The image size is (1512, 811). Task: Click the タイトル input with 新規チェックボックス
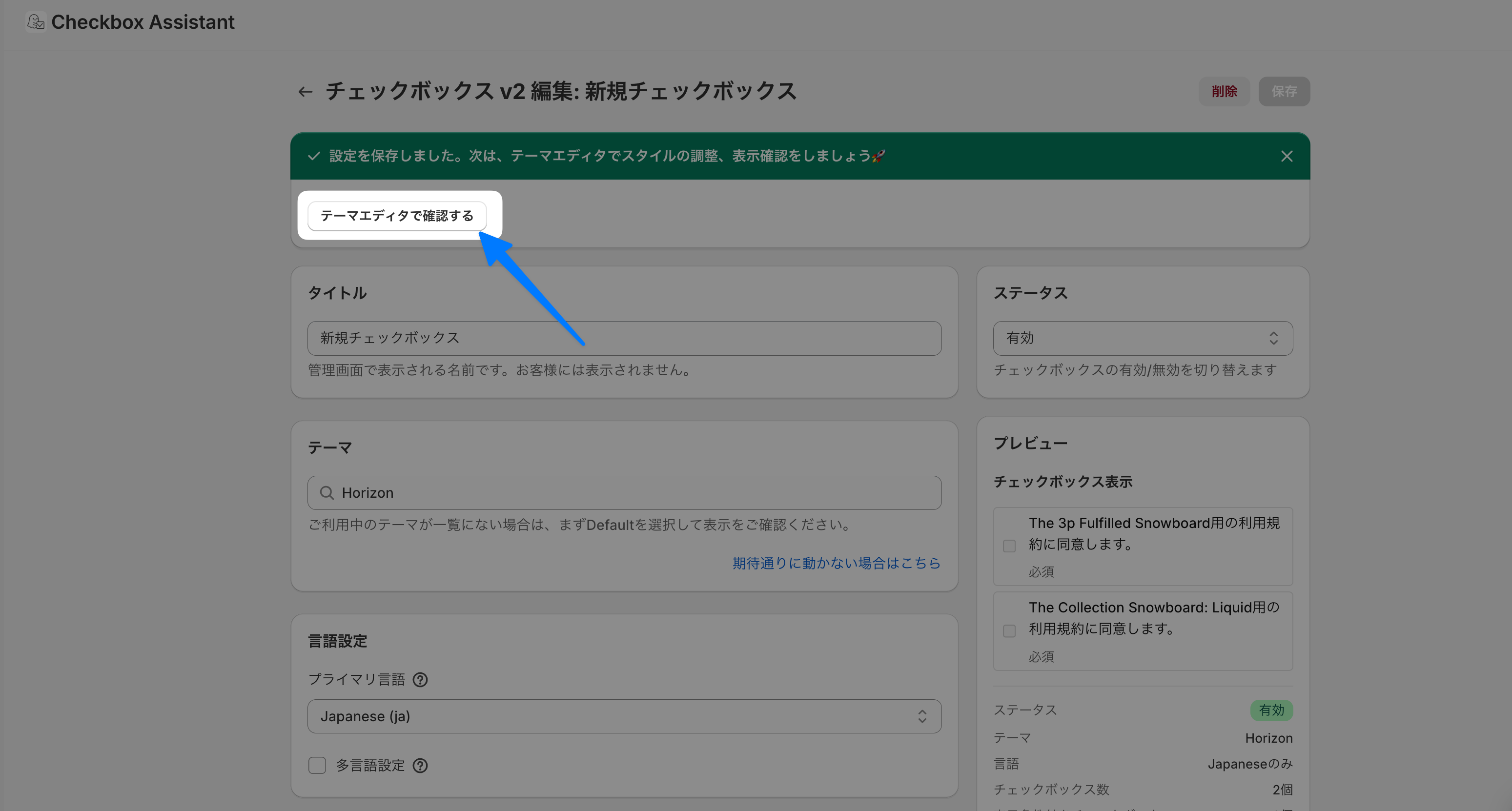[625, 338]
